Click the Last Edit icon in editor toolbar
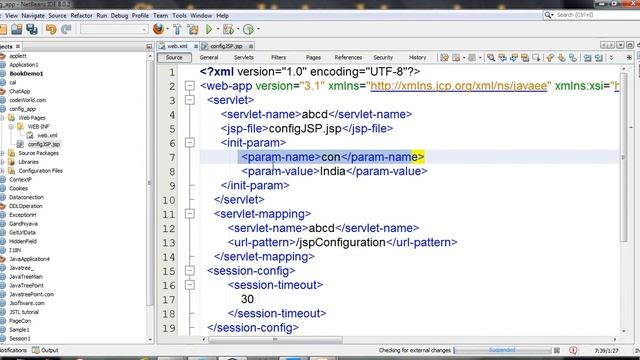 444,58
